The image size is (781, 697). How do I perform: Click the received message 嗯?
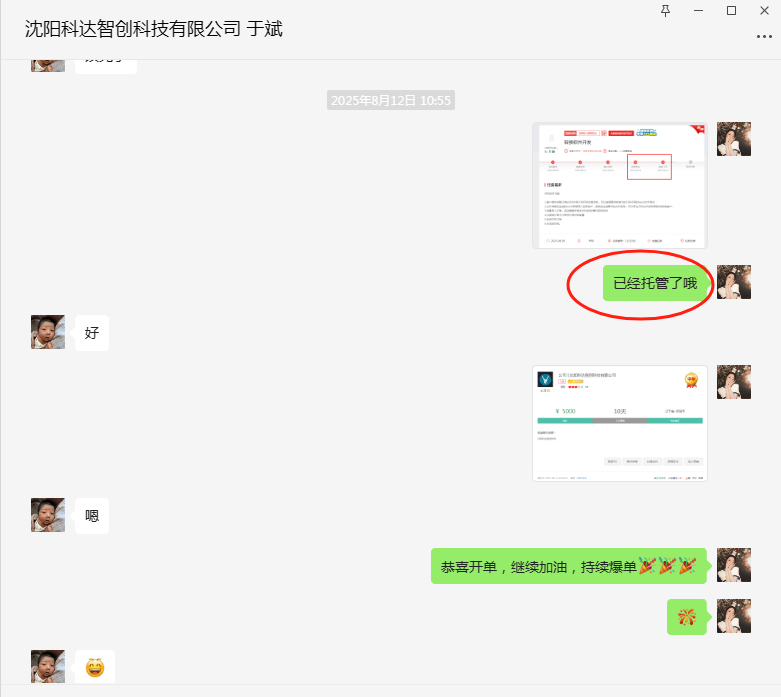92,516
